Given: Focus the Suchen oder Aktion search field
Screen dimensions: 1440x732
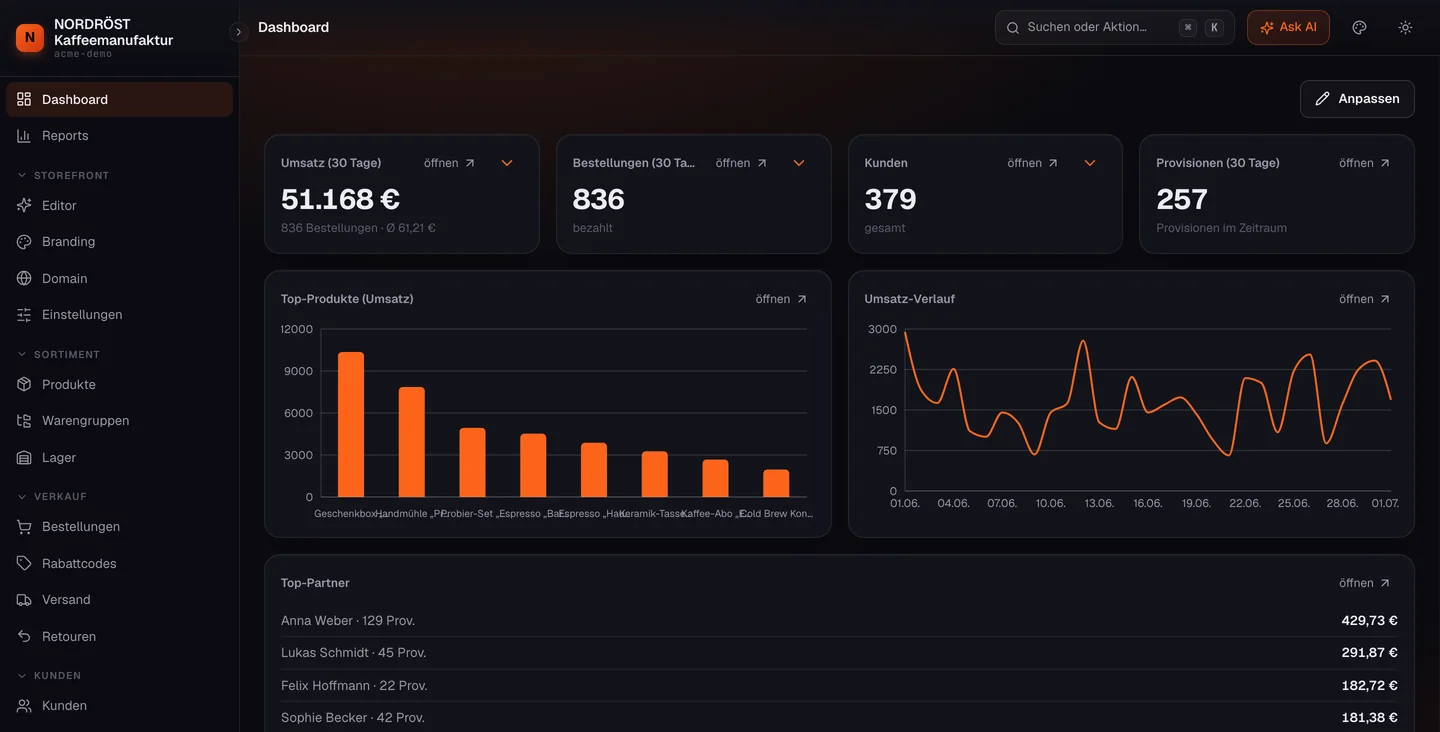Looking at the screenshot, I should click(1114, 27).
